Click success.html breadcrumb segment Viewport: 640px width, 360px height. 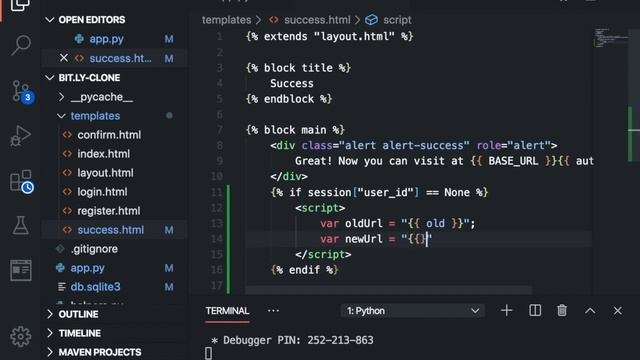(317, 20)
